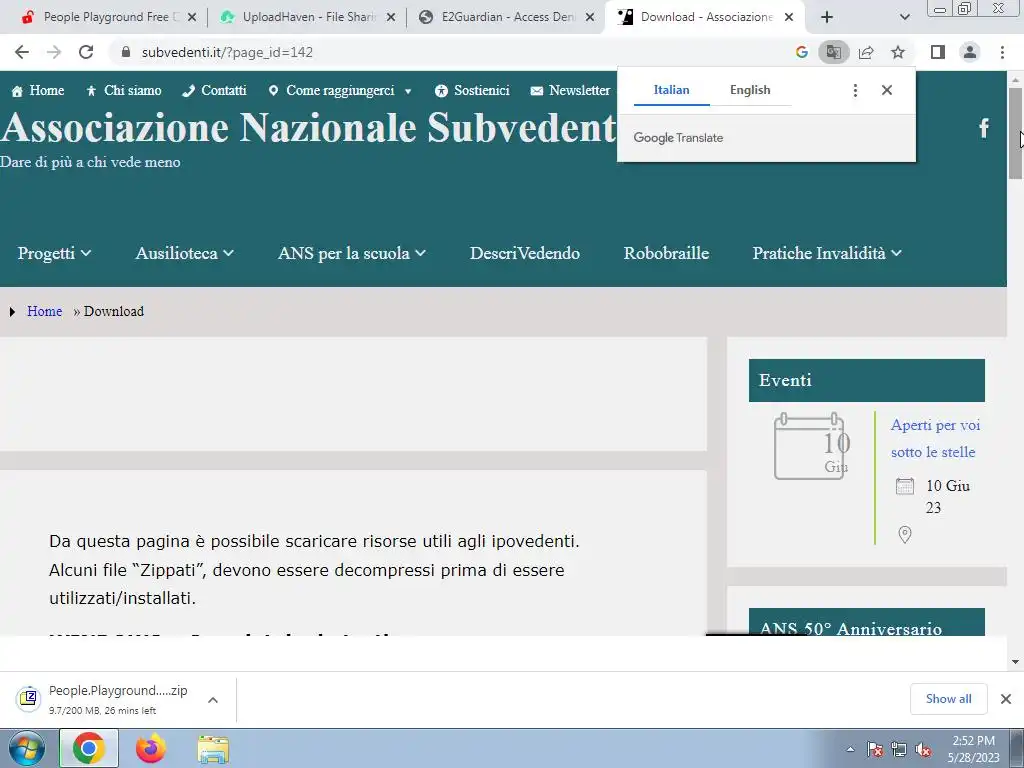This screenshot has width=1024, height=768.
Task: Close the People Playground tab
Action: pyautogui.click(x=192, y=17)
